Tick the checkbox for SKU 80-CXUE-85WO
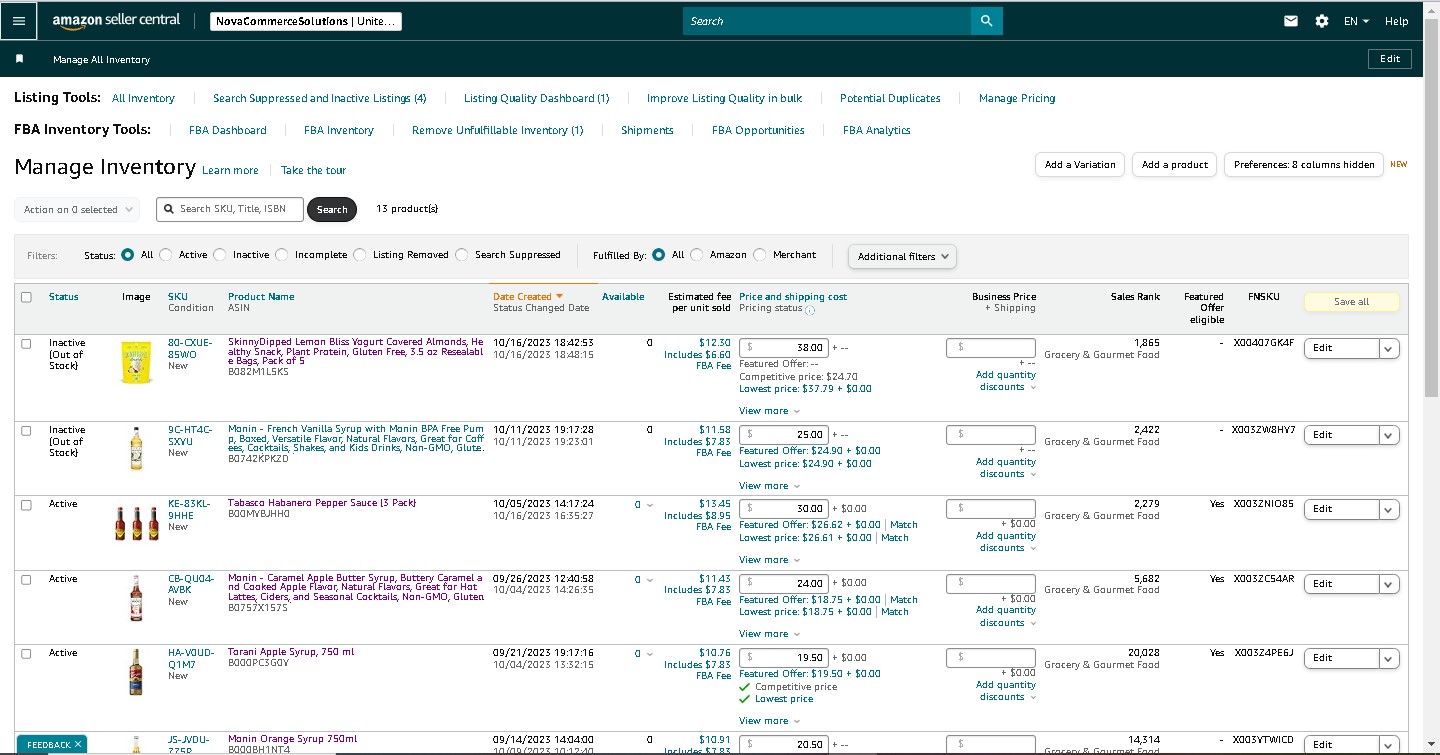Viewport: 1440px width, 755px height. [26, 343]
